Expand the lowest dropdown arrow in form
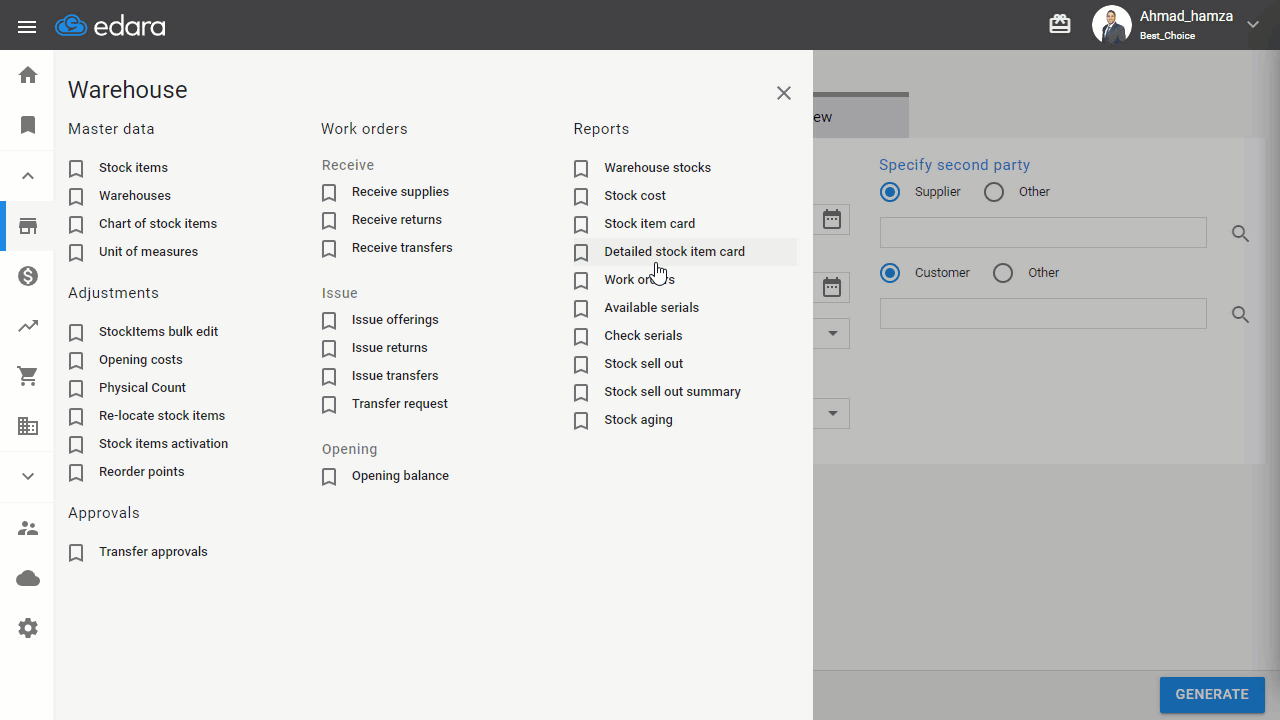 pos(833,413)
